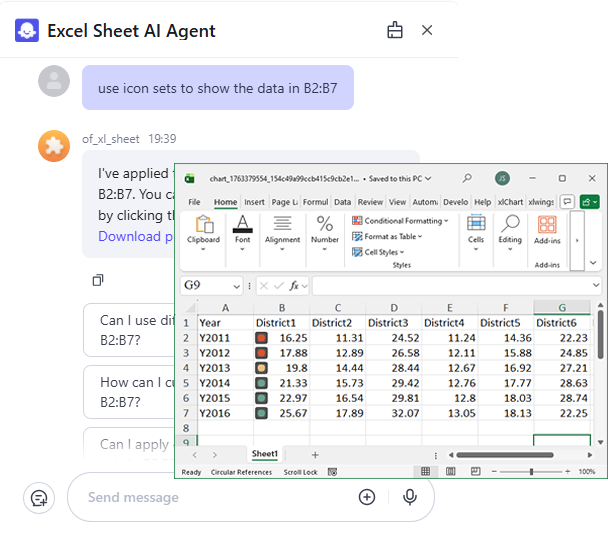Click the of_xl_sheet agent avatar
The width and height of the screenshot is (608, 533).
pyautogui.click(x=54, y=146)
